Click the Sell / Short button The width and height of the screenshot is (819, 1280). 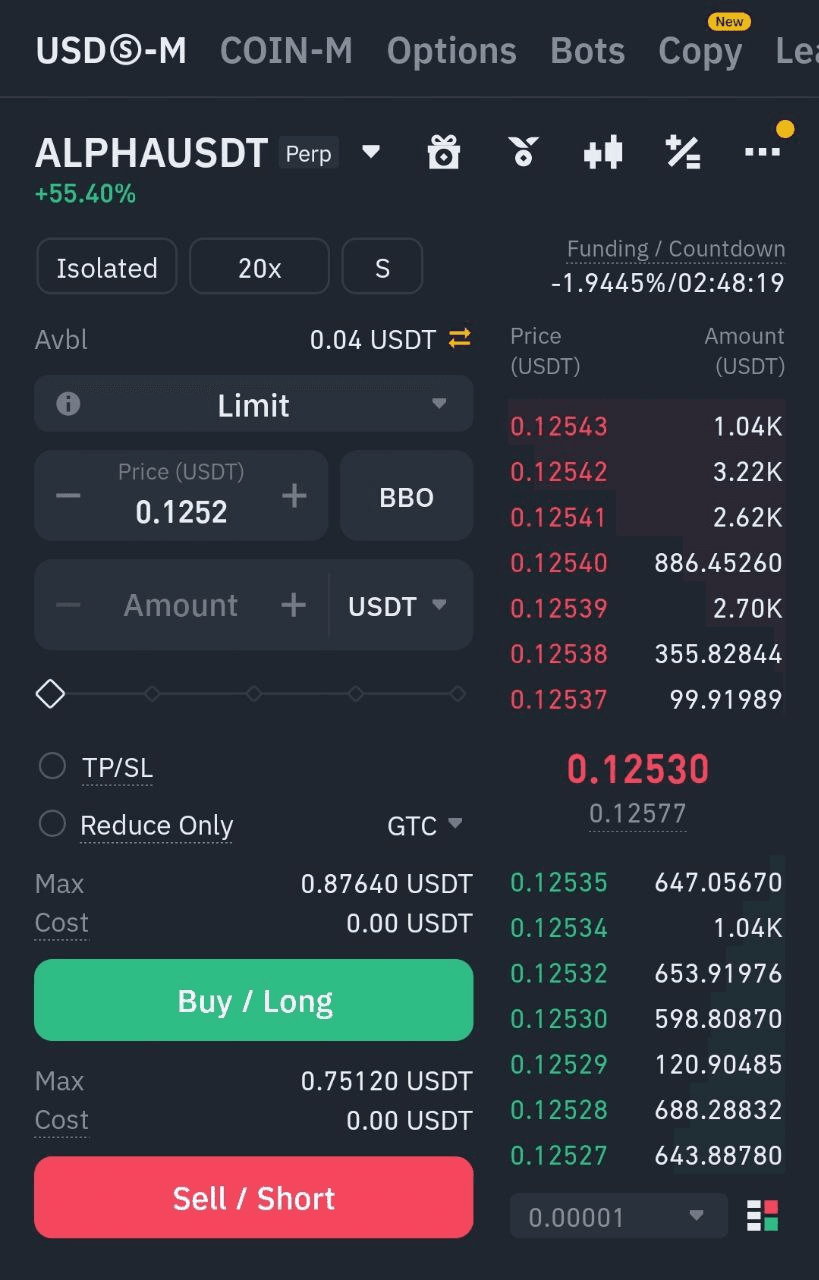(x=254, y=1198)
